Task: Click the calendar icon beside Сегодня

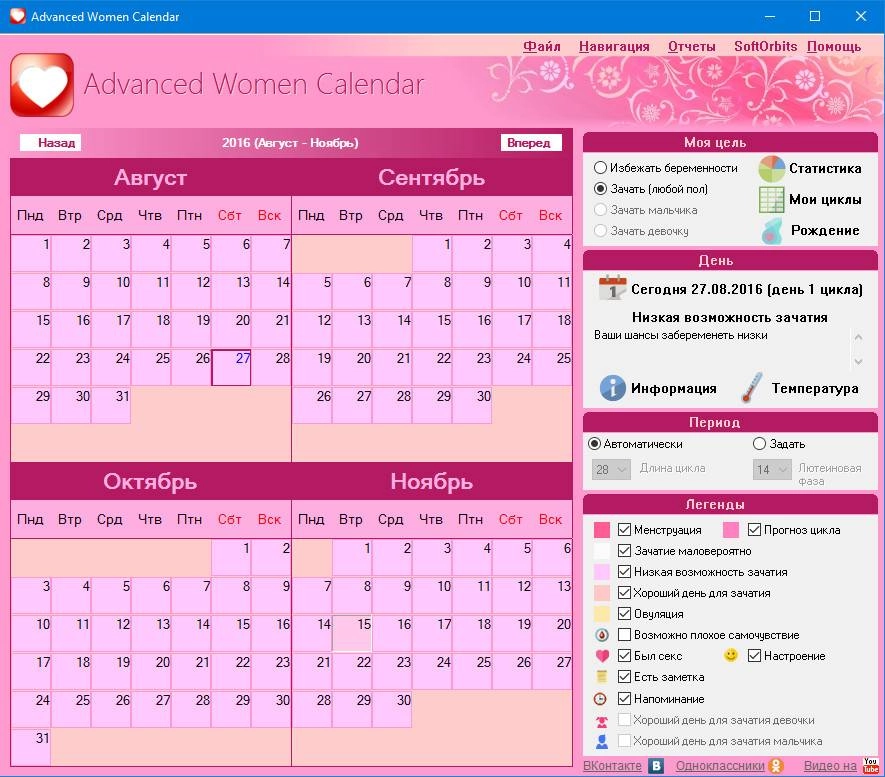Action: pyautogui.click(x=612, y=288)
